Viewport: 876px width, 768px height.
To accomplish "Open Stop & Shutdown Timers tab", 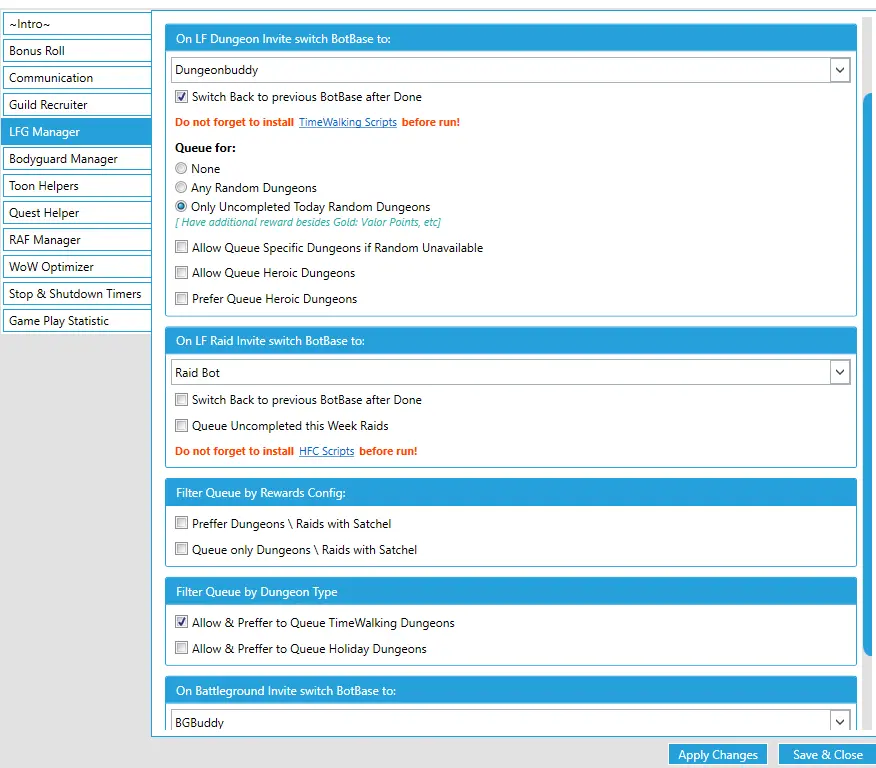I will [x=77, y=294].
